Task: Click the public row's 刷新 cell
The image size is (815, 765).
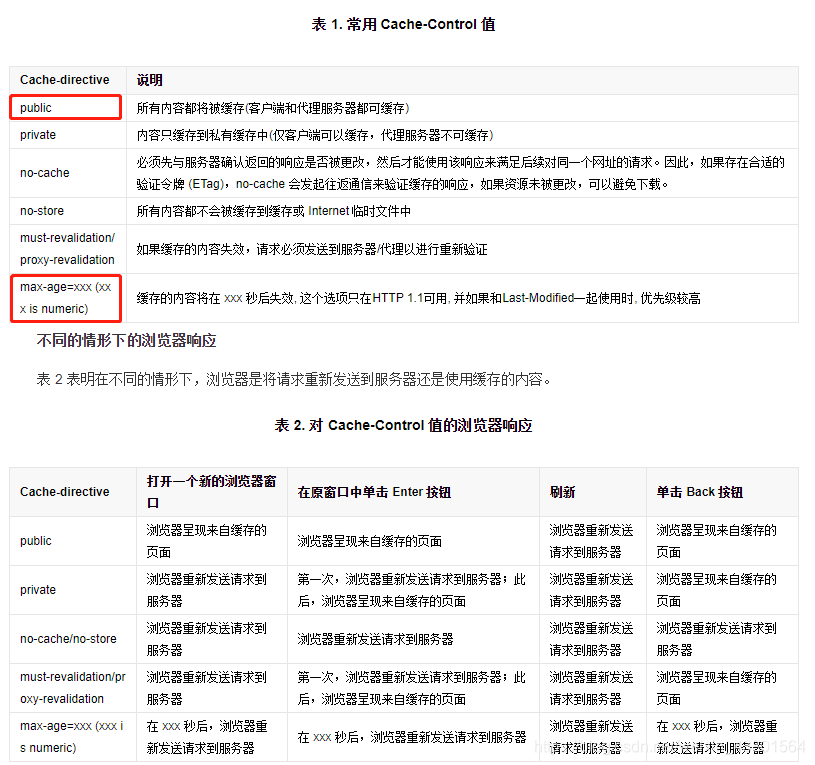Action: tap(591, 541)
